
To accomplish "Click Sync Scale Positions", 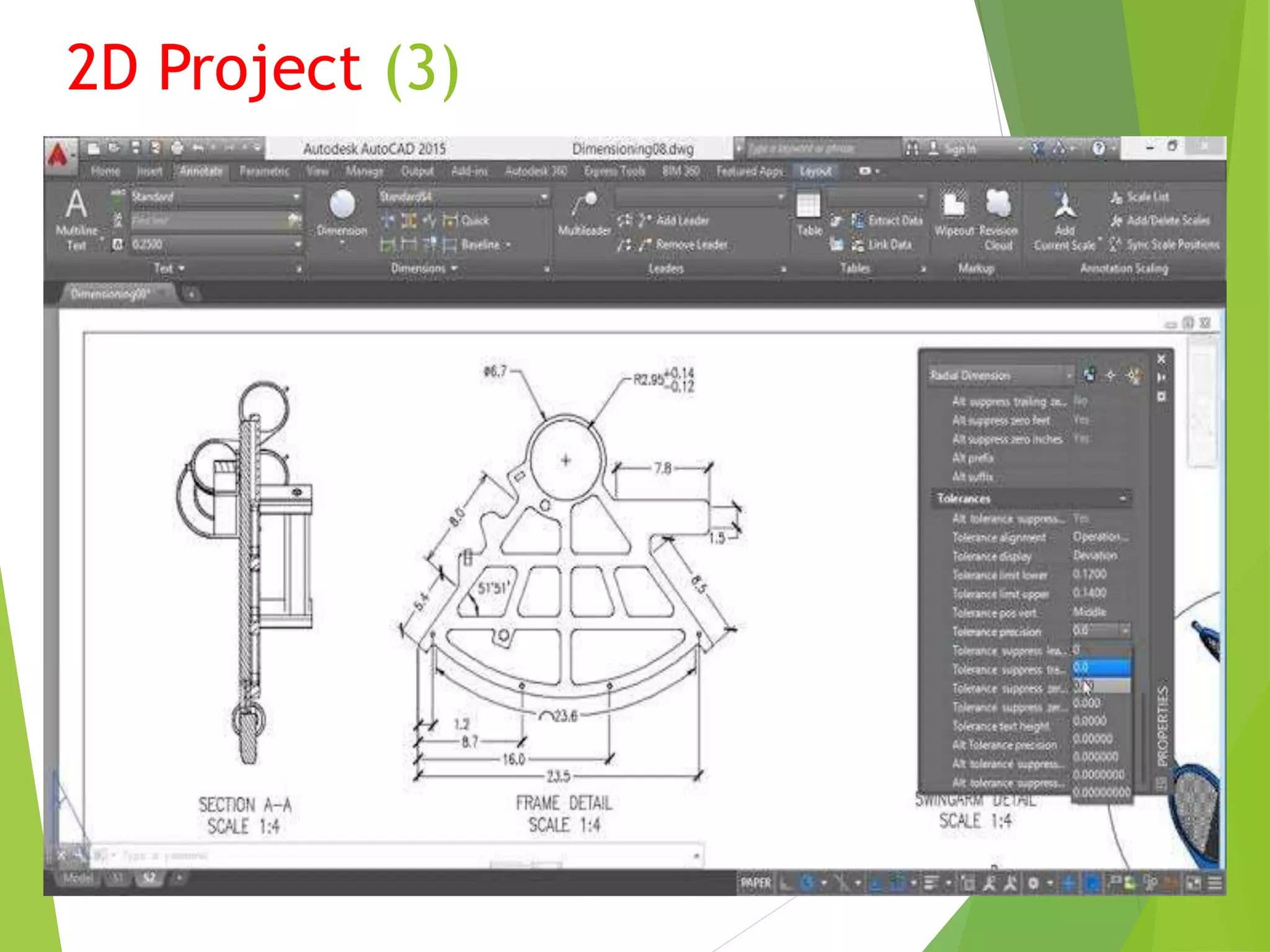I will 1165,244.
